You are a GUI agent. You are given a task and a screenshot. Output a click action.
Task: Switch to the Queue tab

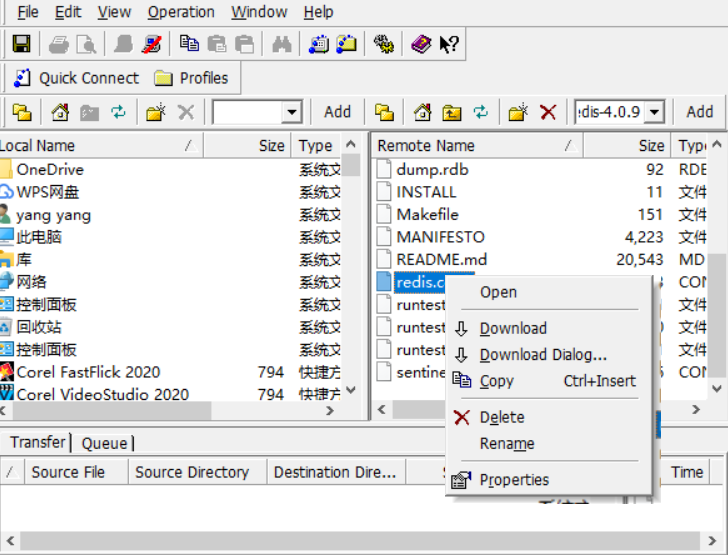104,443
